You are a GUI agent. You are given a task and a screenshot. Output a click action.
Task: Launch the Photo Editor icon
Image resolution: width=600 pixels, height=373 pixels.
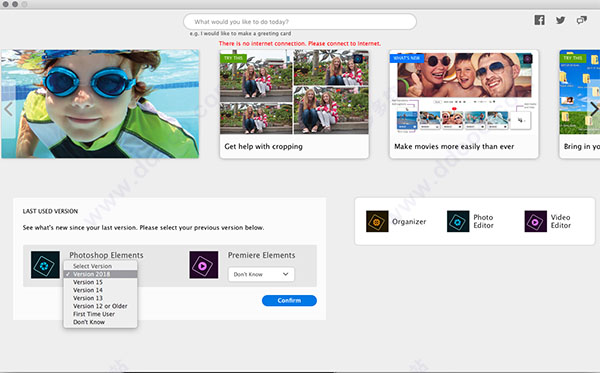pyautogui.click(x=458, y=221)
